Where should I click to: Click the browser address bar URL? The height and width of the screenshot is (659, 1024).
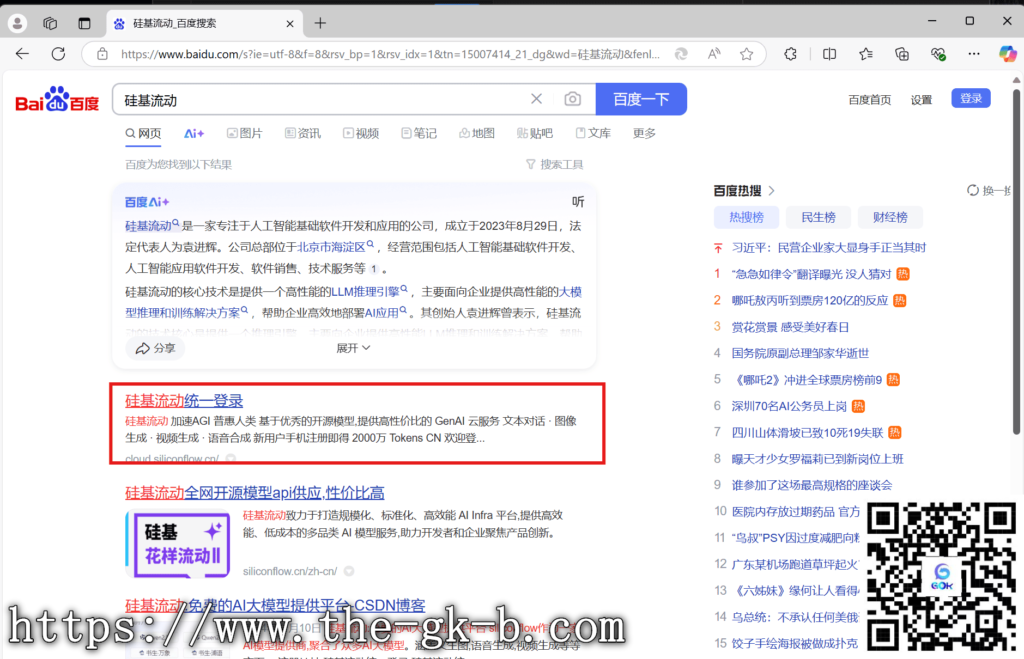[x=390, y=54]
